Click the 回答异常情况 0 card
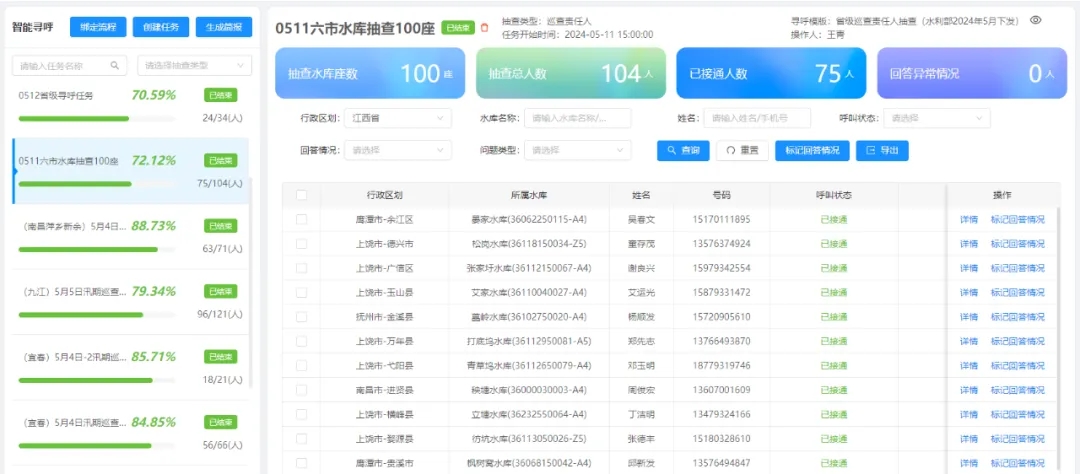 (x=972, y=73)
